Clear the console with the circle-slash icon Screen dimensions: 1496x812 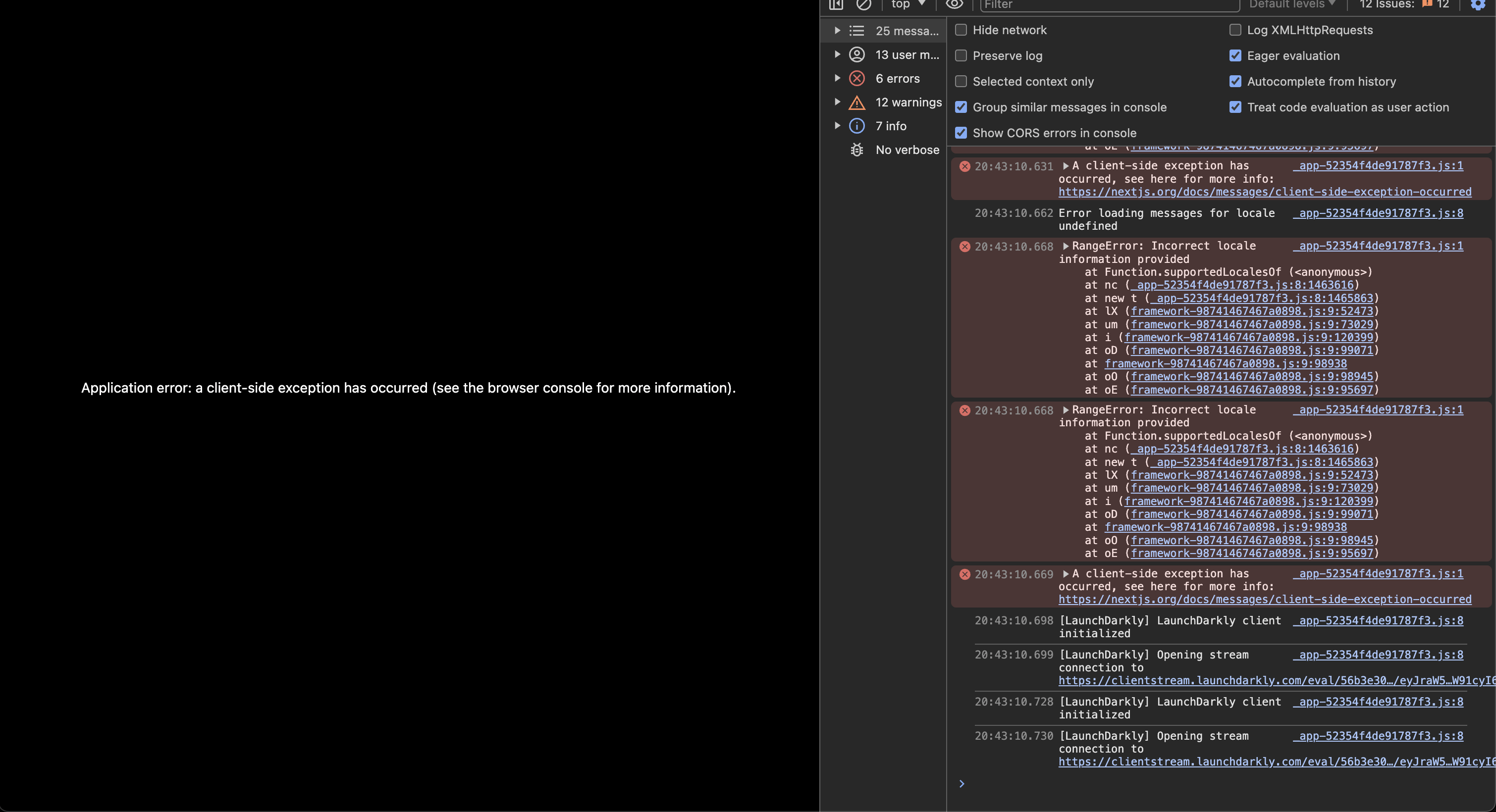pyautogui.click(x=863, y=4)
